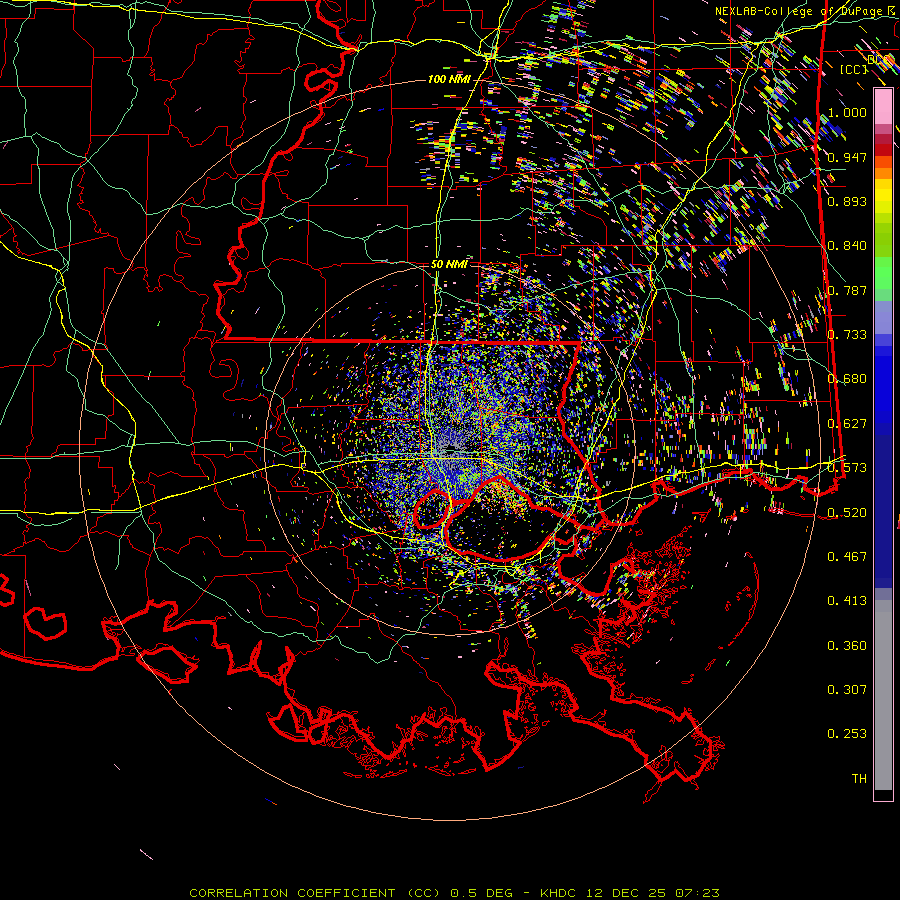
Task: Click the 0.787 scale value
Action: (847, 290)
